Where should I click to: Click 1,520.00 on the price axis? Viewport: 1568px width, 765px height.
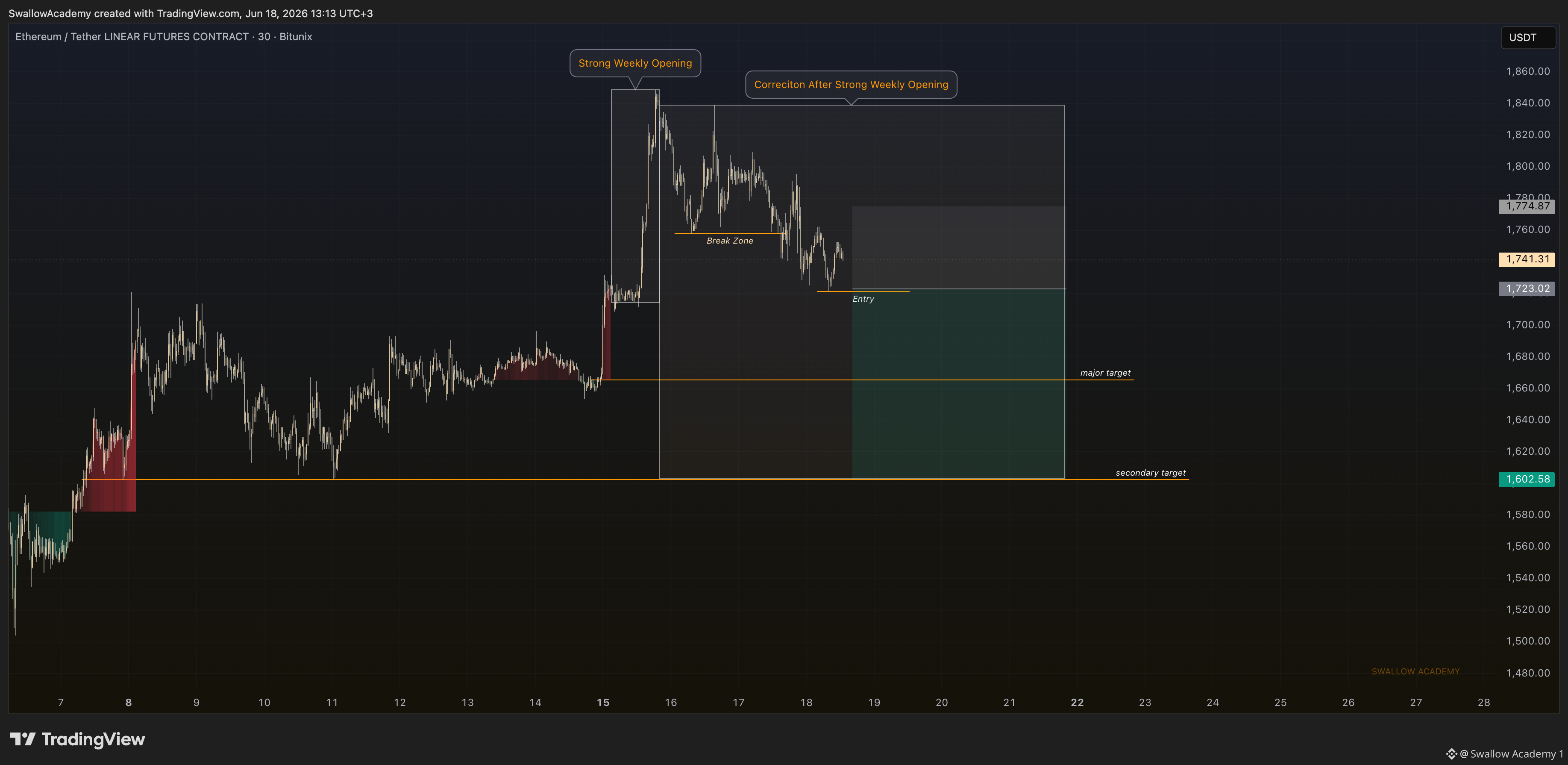(1528, 610)
